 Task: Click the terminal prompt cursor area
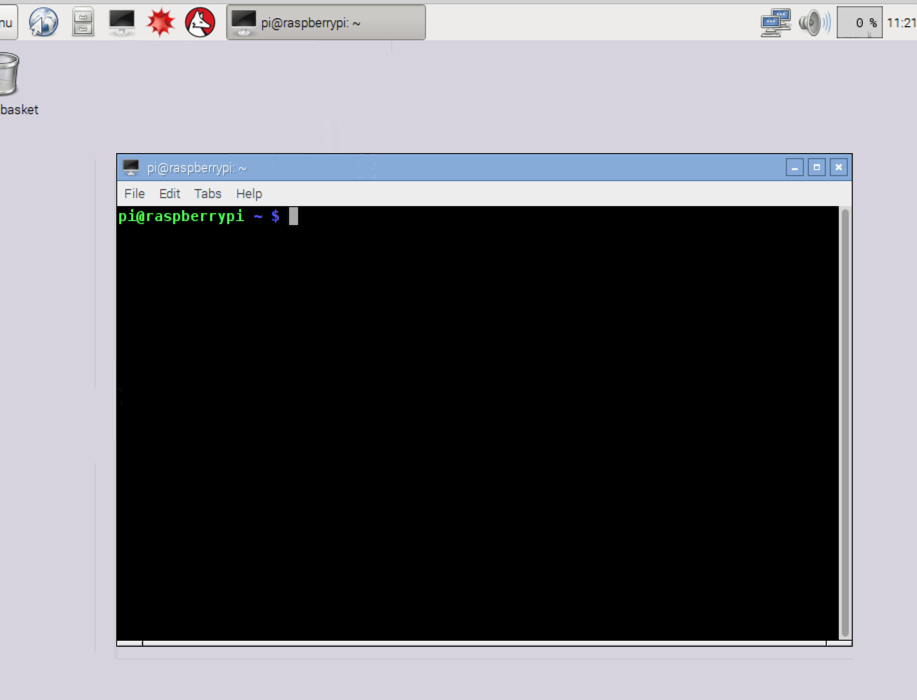coord(294,216)
